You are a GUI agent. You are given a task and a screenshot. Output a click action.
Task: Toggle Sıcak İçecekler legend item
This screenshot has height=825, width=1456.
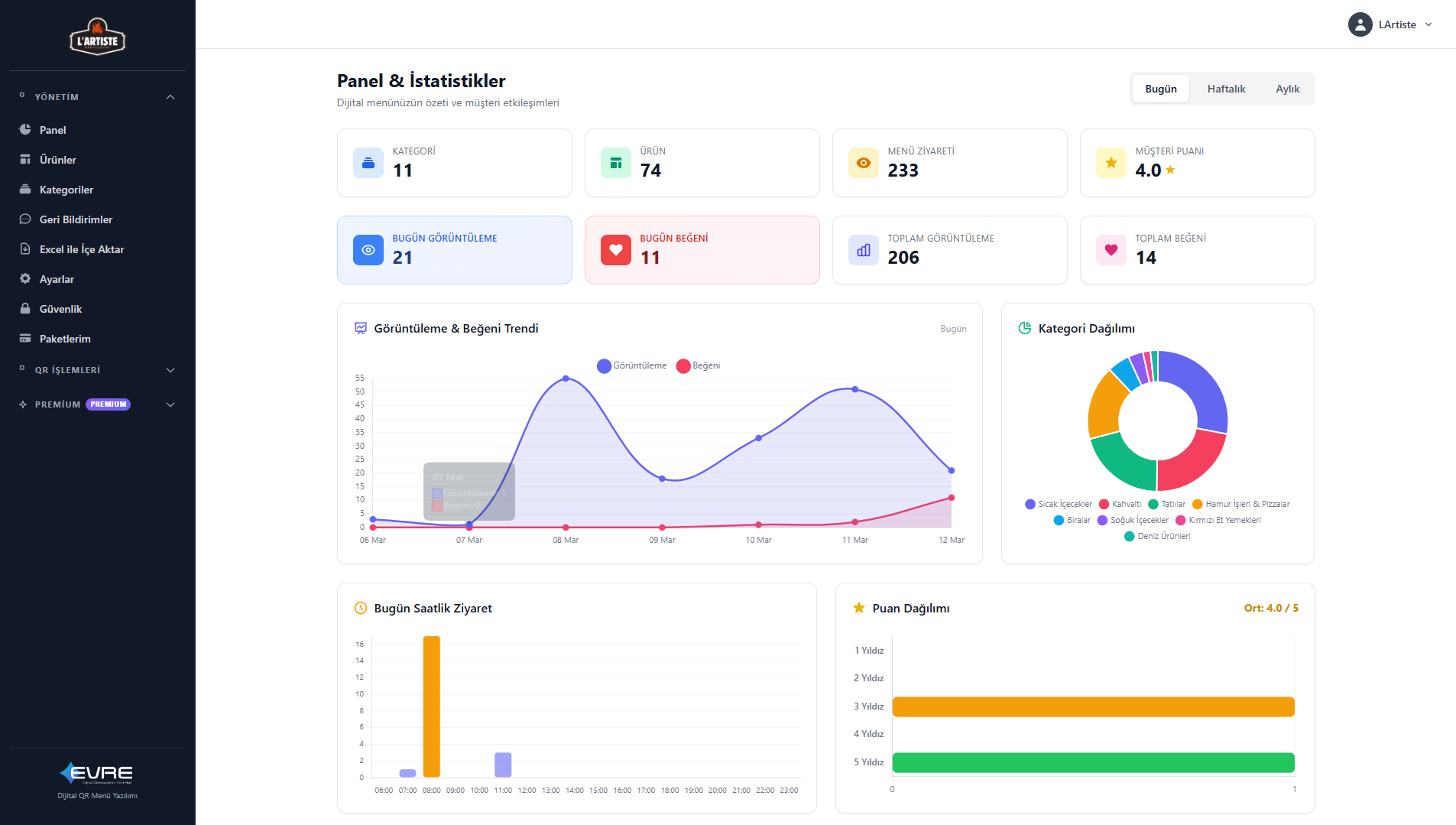pos(1059,504)
